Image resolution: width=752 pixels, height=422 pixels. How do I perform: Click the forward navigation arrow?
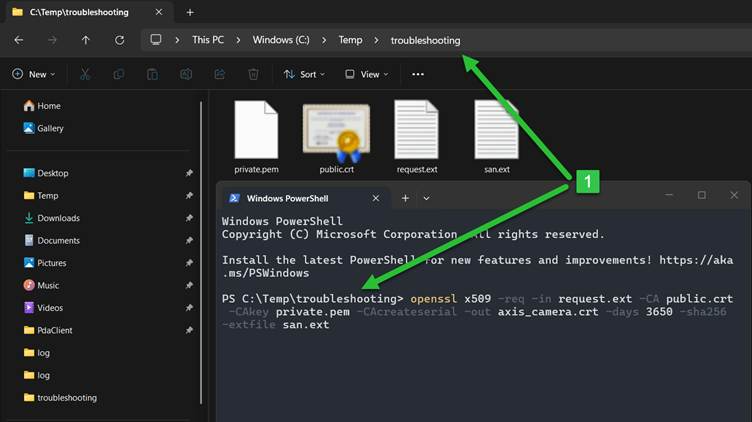tap(52, 40)
